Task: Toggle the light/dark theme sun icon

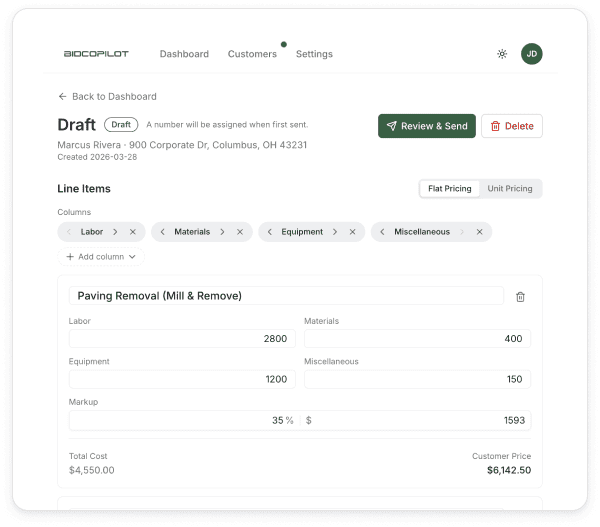Action: click(x=502, y=54)
